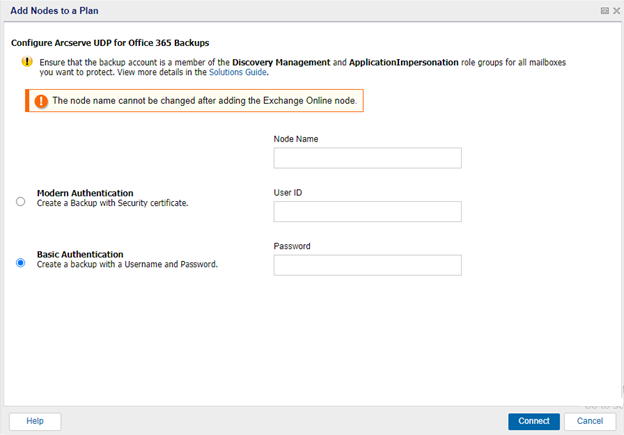Open the Solutions Guide link
The height and width of the screenshot is (435, 624).
coord(238,72)
